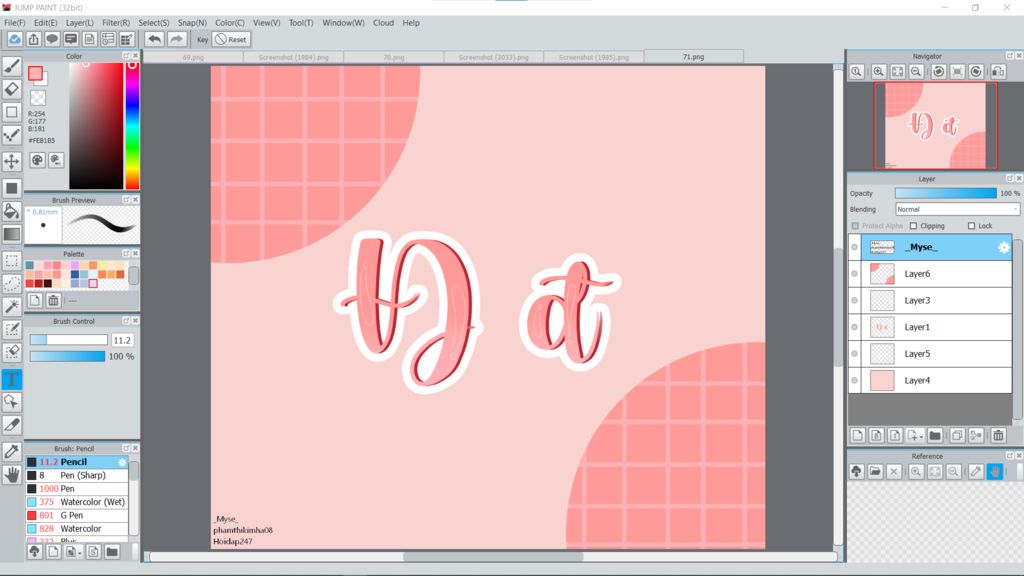This screenshot has width=1024, height=576.
Task: Switch to the 70.png tab
Action: (394, 57)
